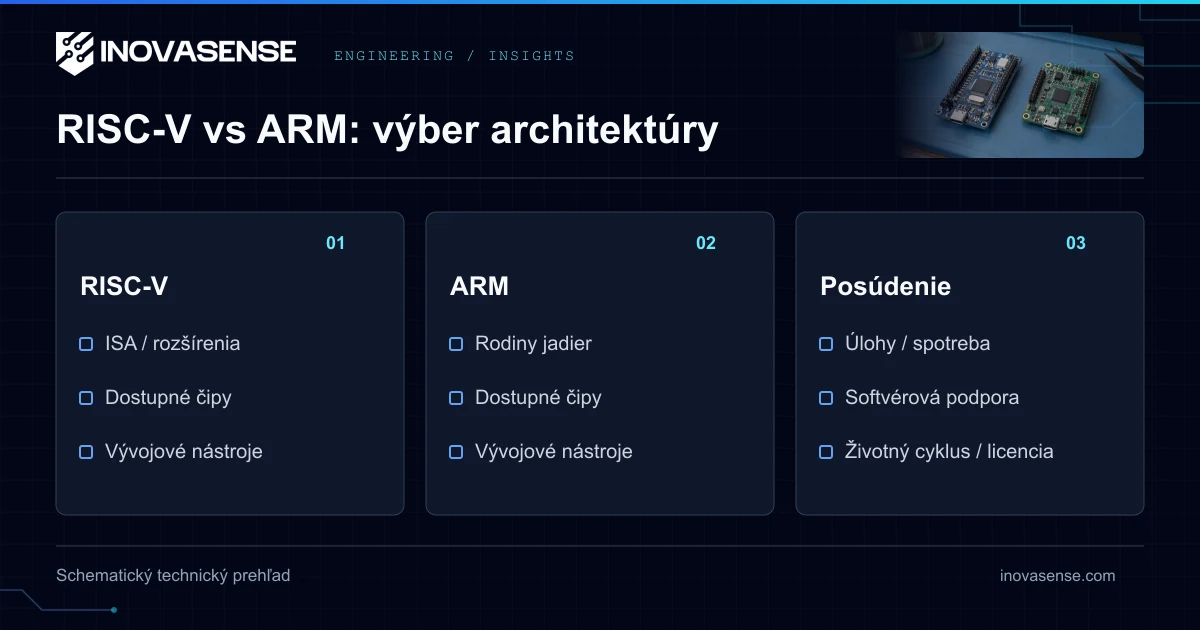Check the Úlohy / spotreba box
Screen dimensions: 1200x630
click(x=826, y=344)
